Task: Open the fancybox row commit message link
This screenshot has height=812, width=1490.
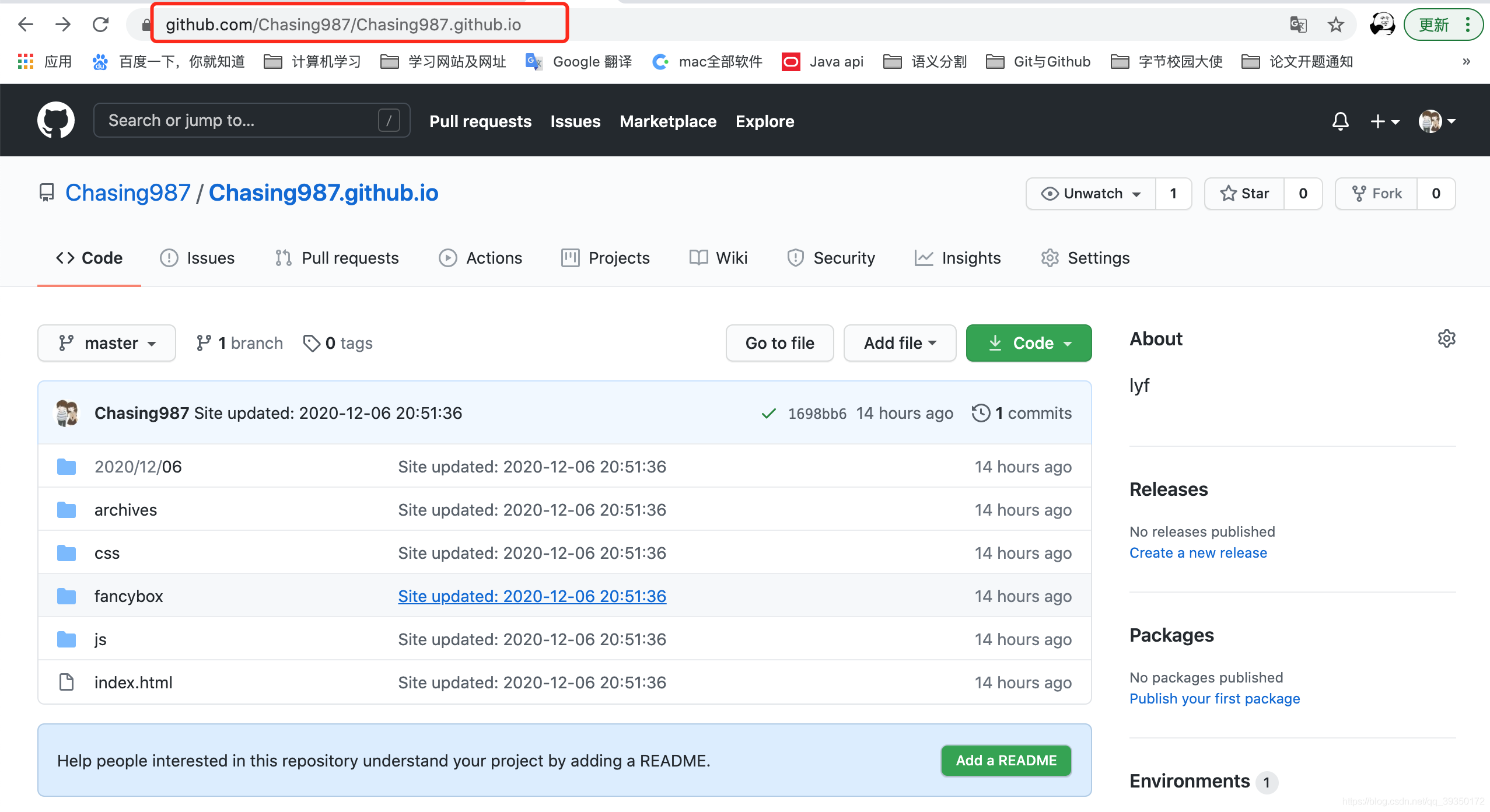Action: pos(532,596)
